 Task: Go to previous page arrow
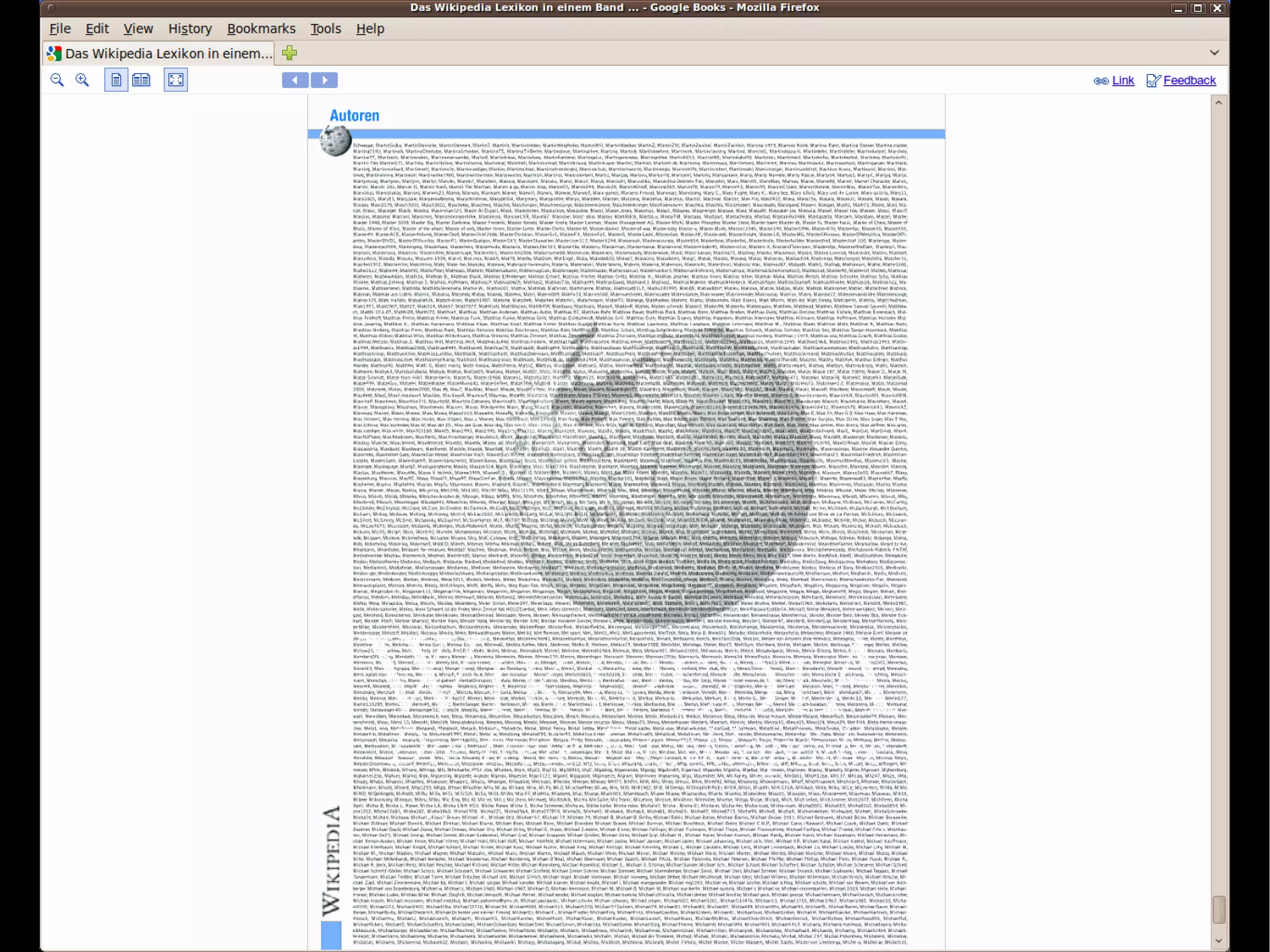295,80
